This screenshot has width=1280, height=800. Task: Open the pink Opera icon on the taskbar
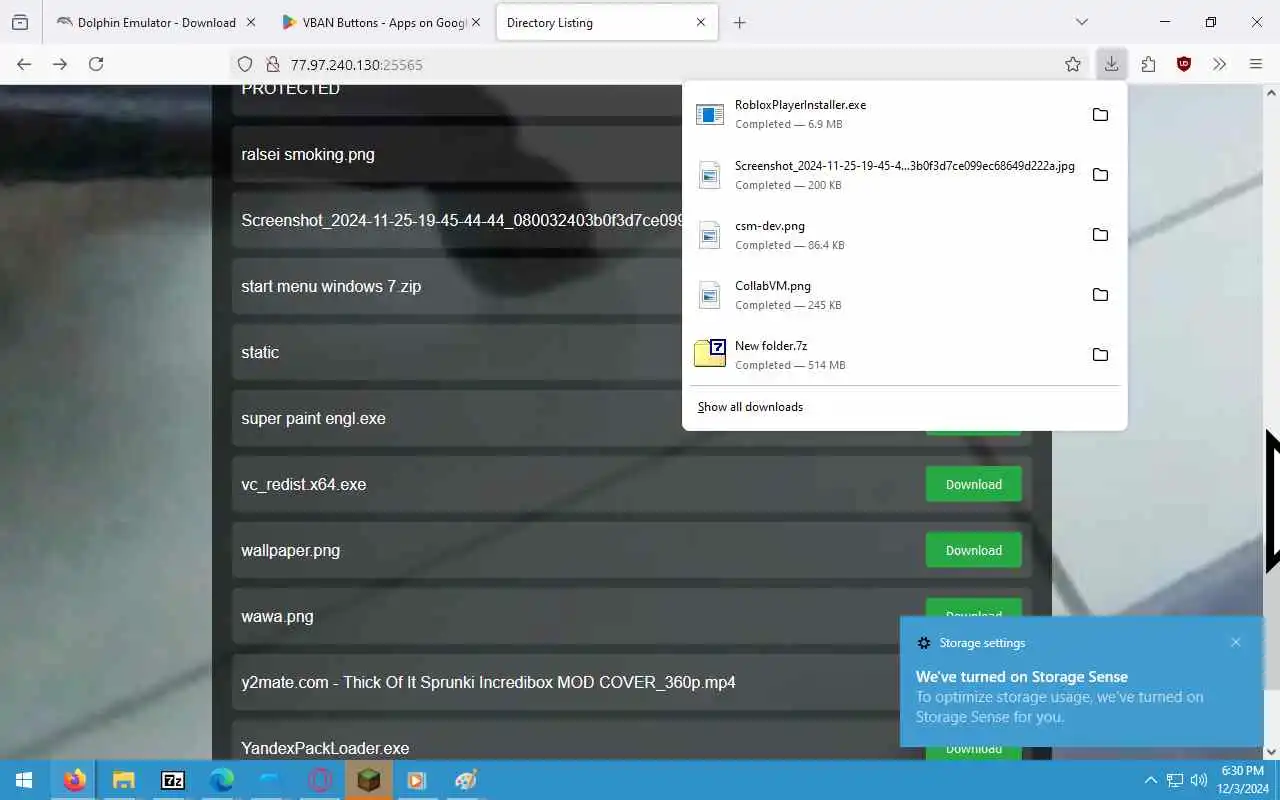[320, 780]
